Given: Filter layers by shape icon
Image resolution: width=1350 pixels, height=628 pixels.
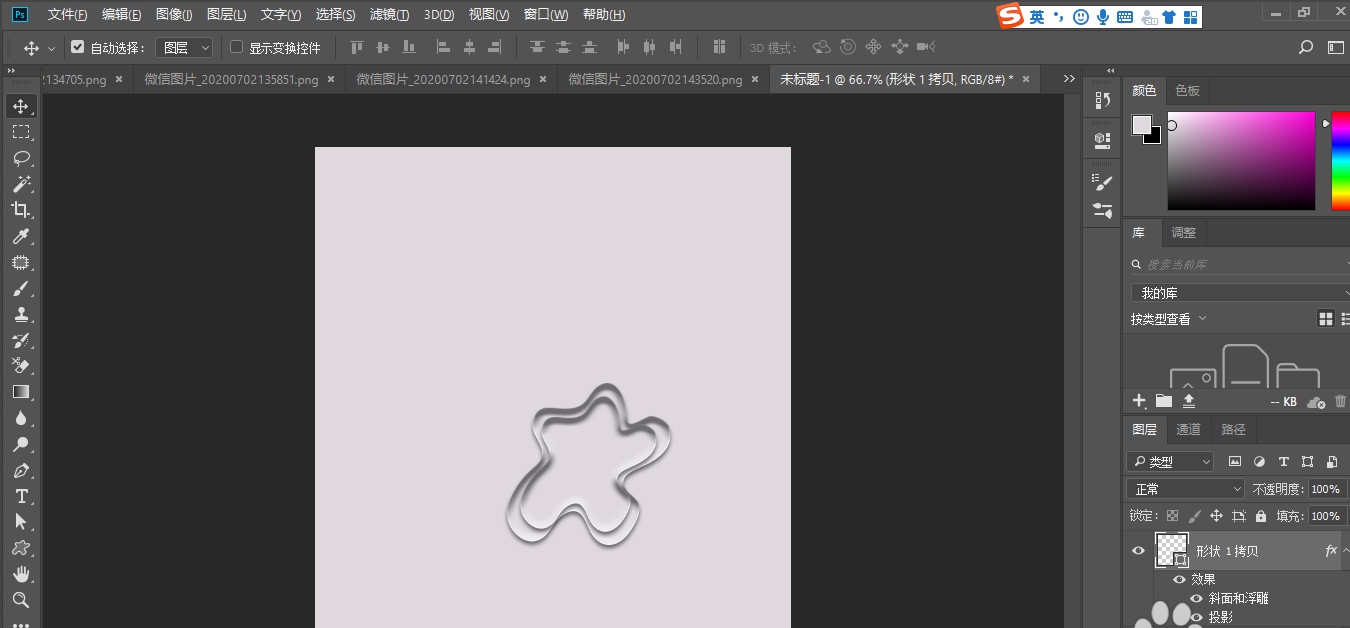Looking at the screenshot, I should [x=1307, y=462].
